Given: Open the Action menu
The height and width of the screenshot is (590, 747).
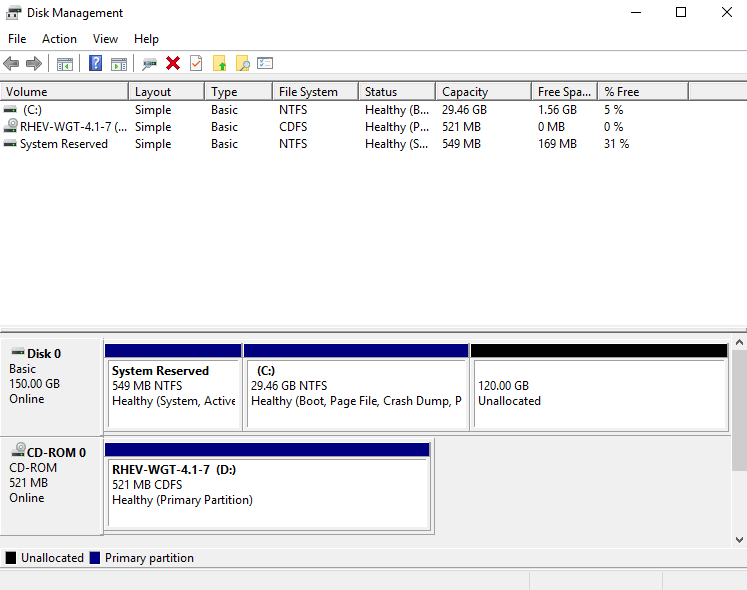Looking at the screenshot, I should pyautogui.click(x=59, y=39).
